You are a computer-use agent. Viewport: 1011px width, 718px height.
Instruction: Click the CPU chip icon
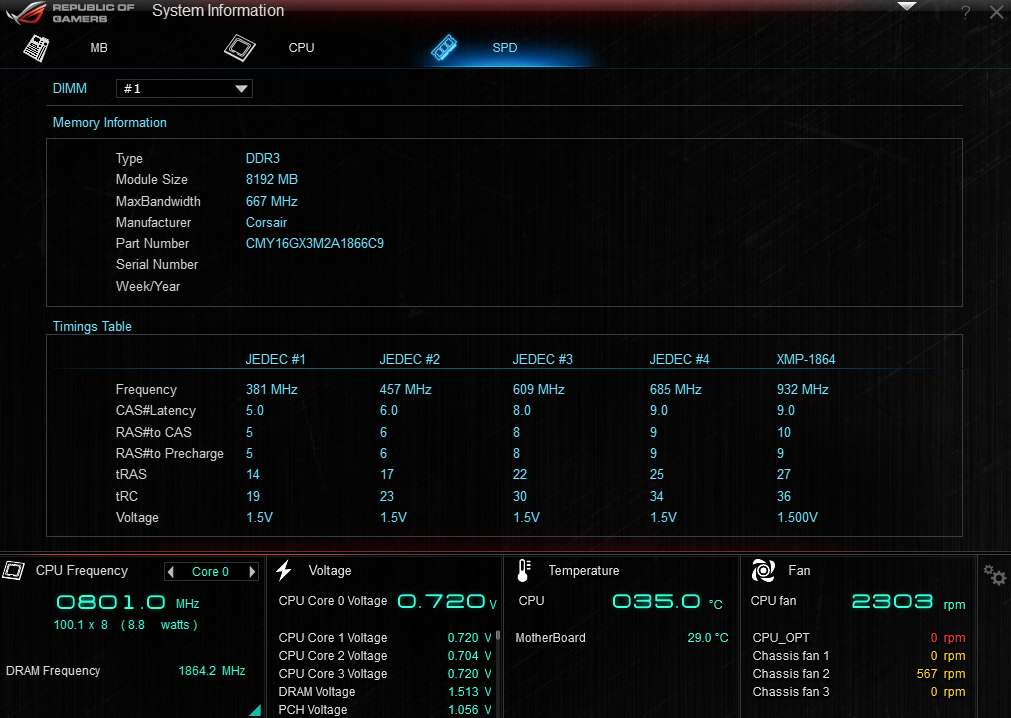pyautogui.click(x=240, y=48)
